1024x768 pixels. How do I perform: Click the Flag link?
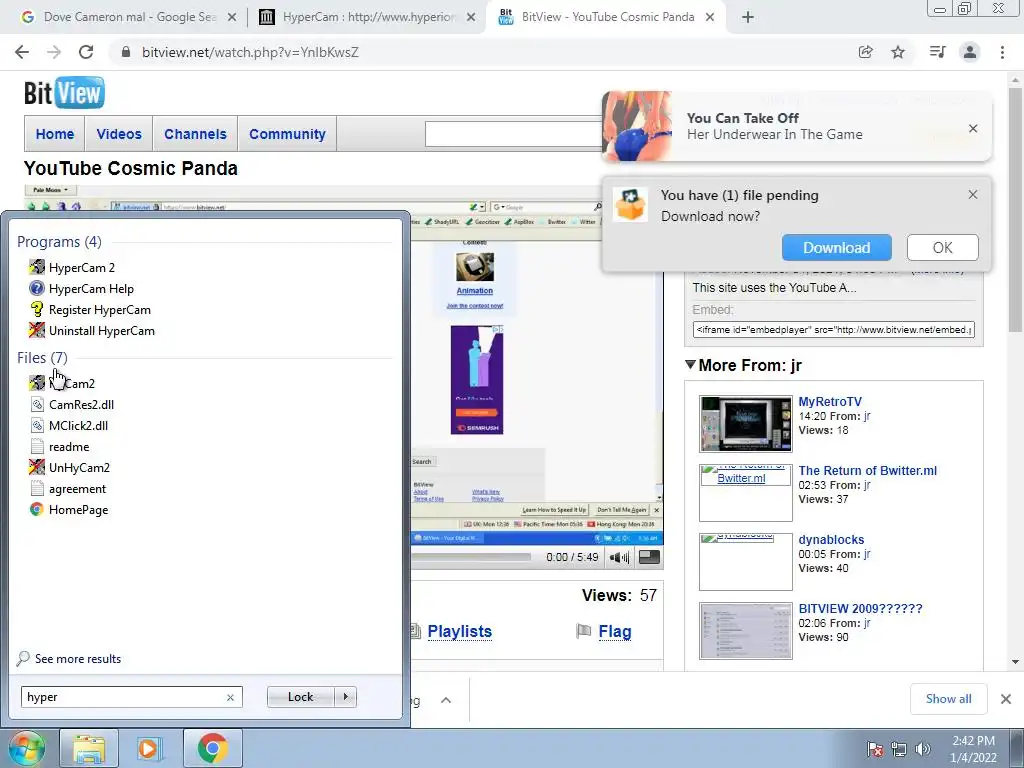click(x=615, y=632)
